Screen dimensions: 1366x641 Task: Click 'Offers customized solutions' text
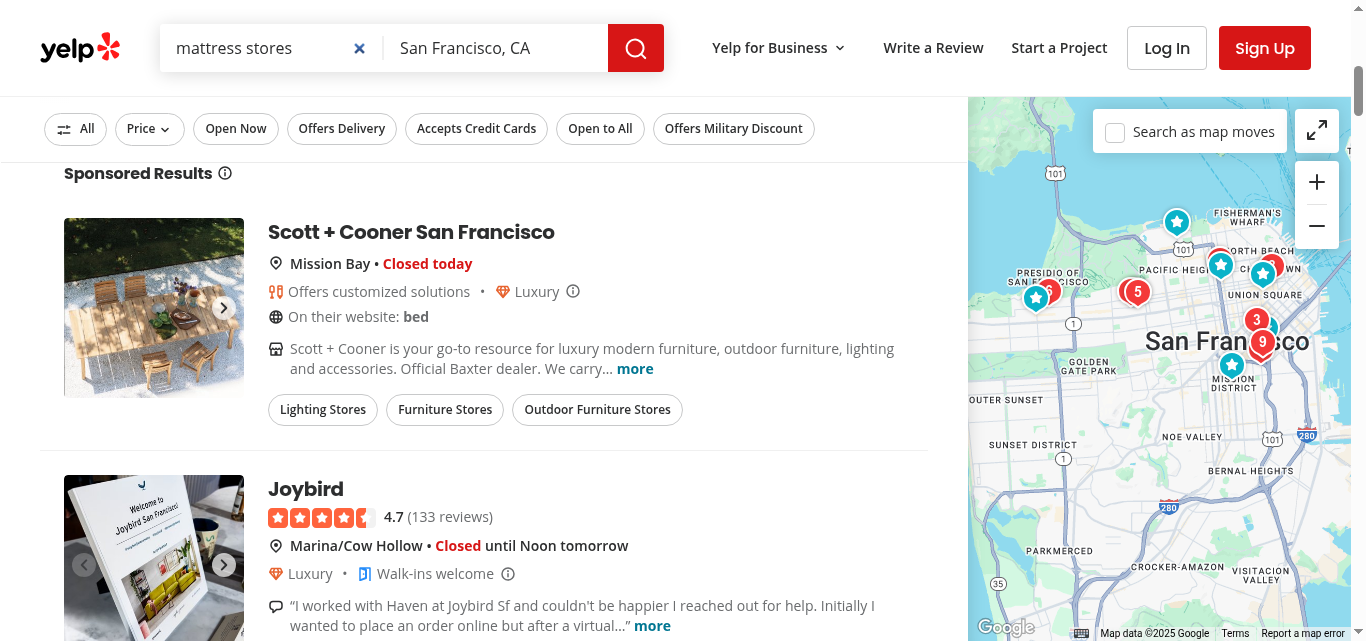[x=379, y=292]
